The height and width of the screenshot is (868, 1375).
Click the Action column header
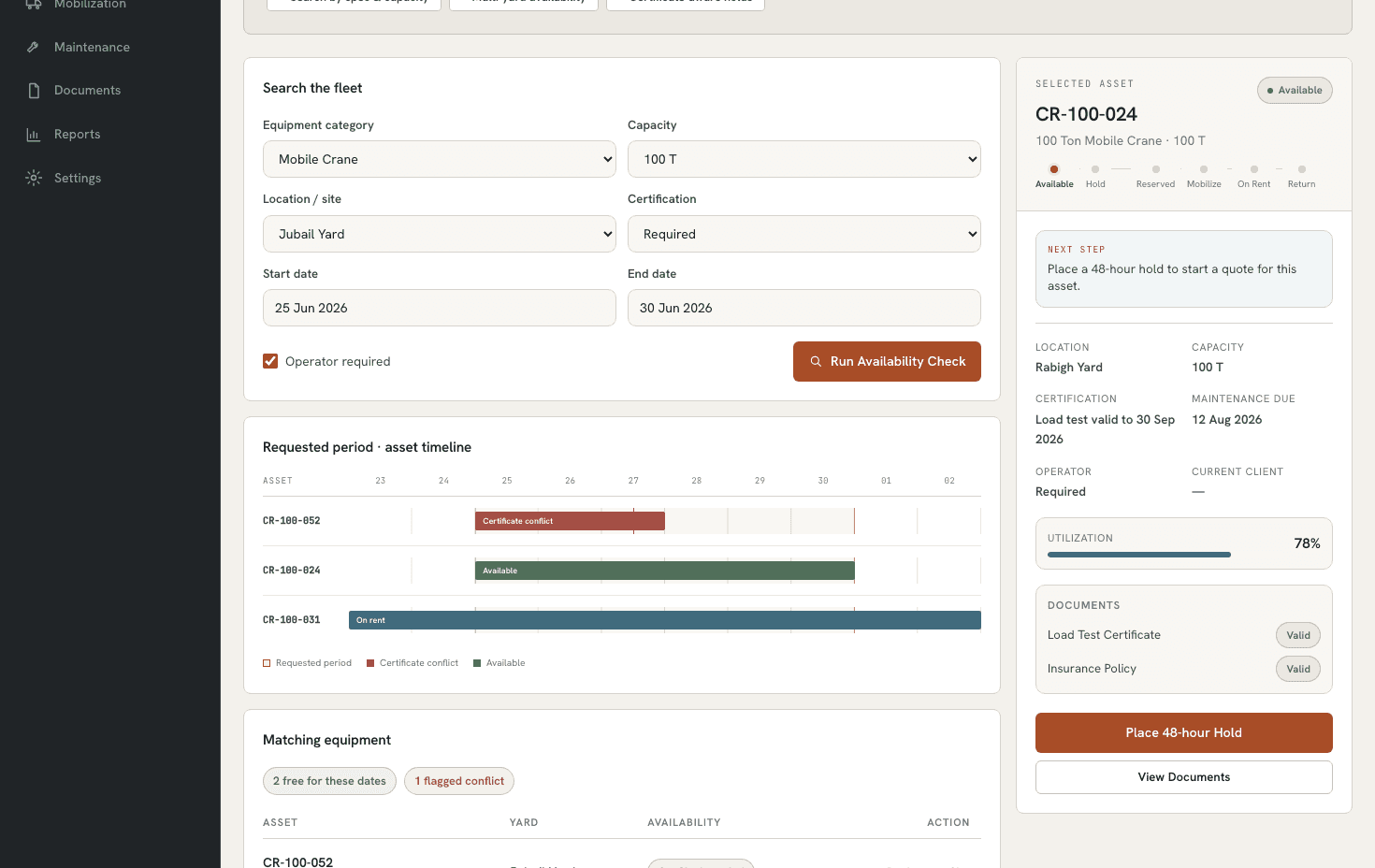[948, 823]
